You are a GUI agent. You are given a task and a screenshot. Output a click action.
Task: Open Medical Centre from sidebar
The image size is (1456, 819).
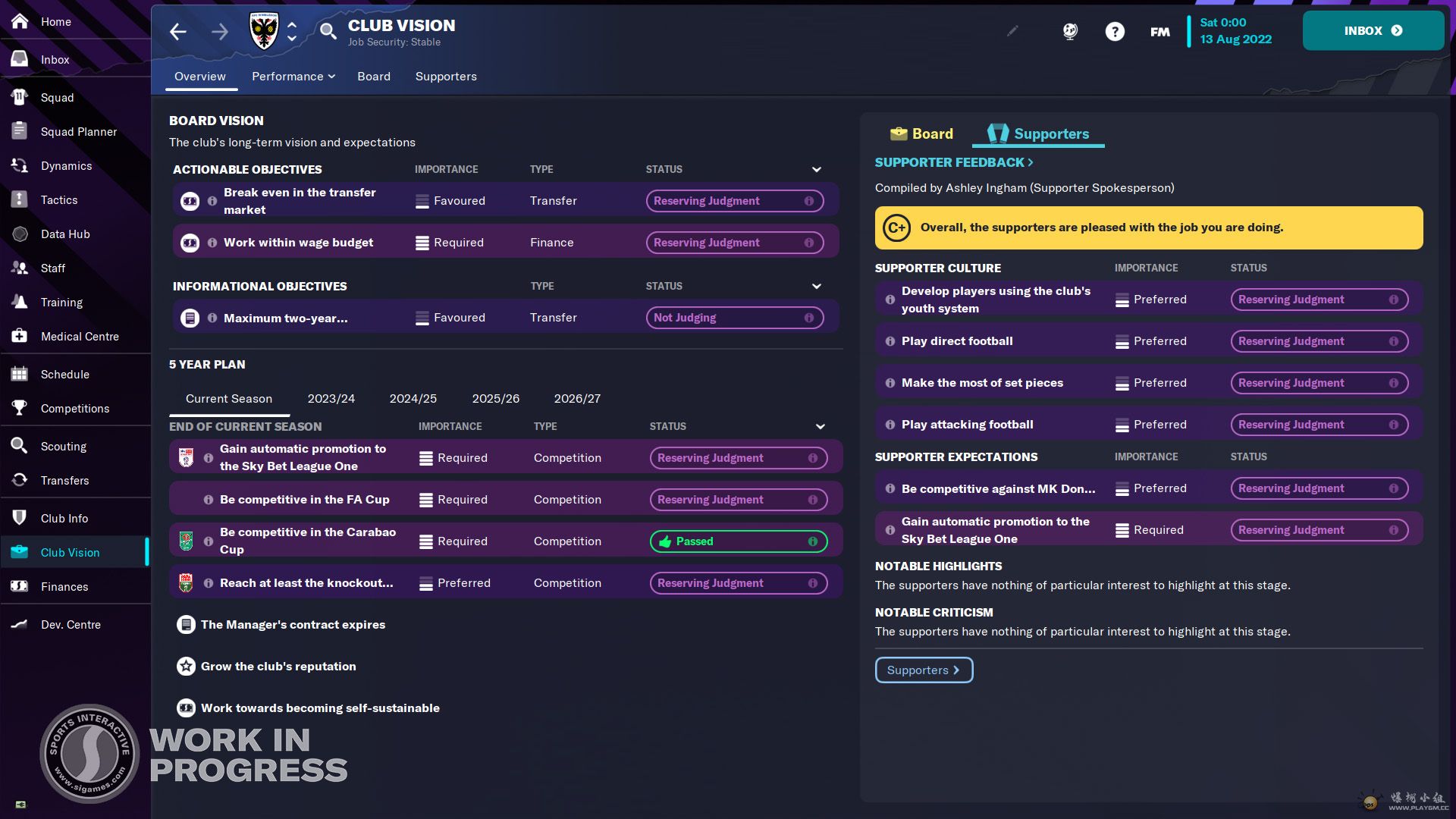click(x=79, y=337)
